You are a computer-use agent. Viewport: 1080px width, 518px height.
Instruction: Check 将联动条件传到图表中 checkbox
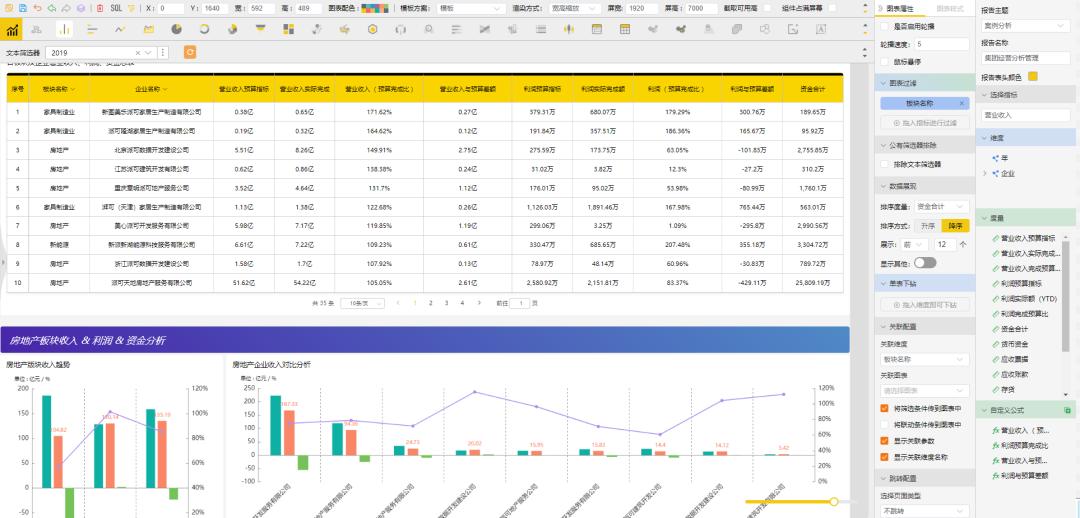pyautogui.click(x=885, y=424)
